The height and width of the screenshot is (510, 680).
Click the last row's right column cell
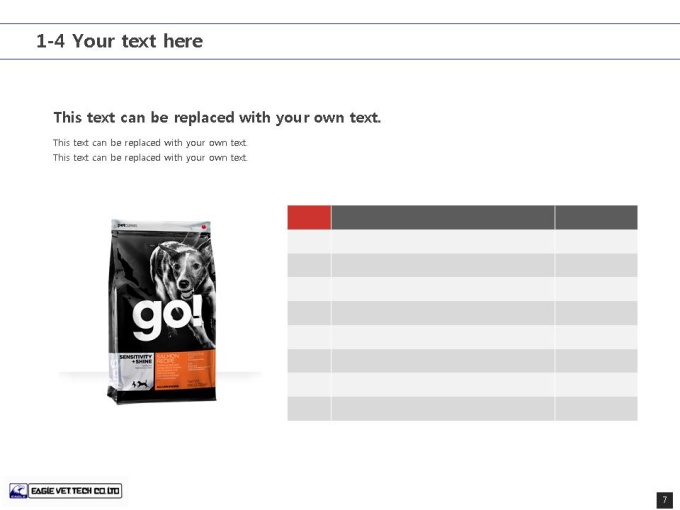click(x=596, y=409)
